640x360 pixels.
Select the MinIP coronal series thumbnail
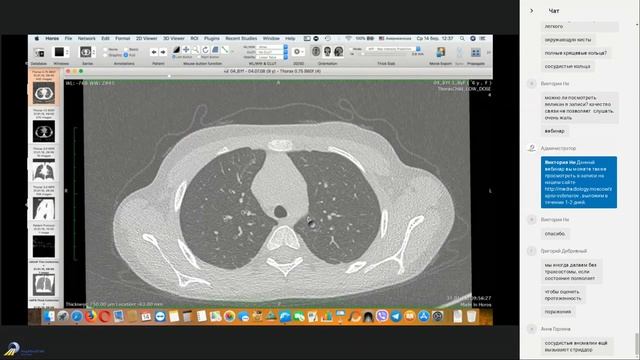(x=44, y=284)
